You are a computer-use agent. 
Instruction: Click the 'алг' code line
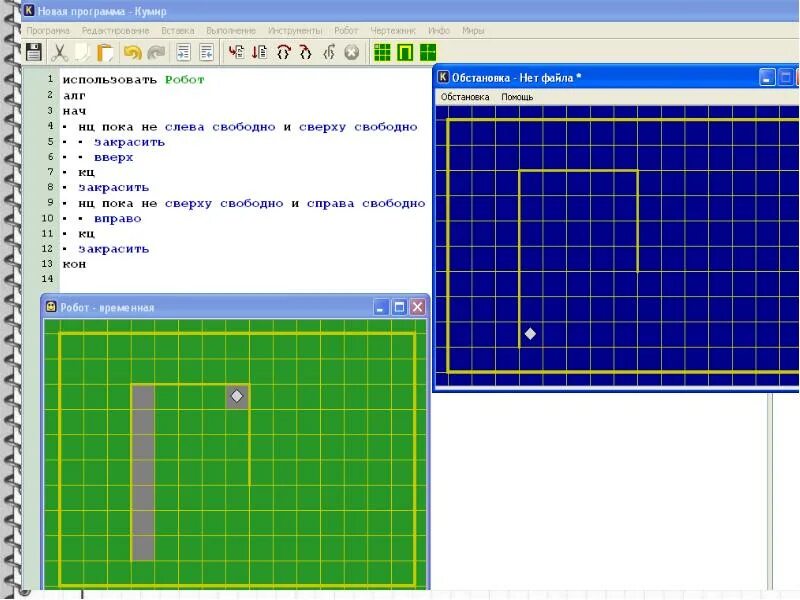pos(74,95)
